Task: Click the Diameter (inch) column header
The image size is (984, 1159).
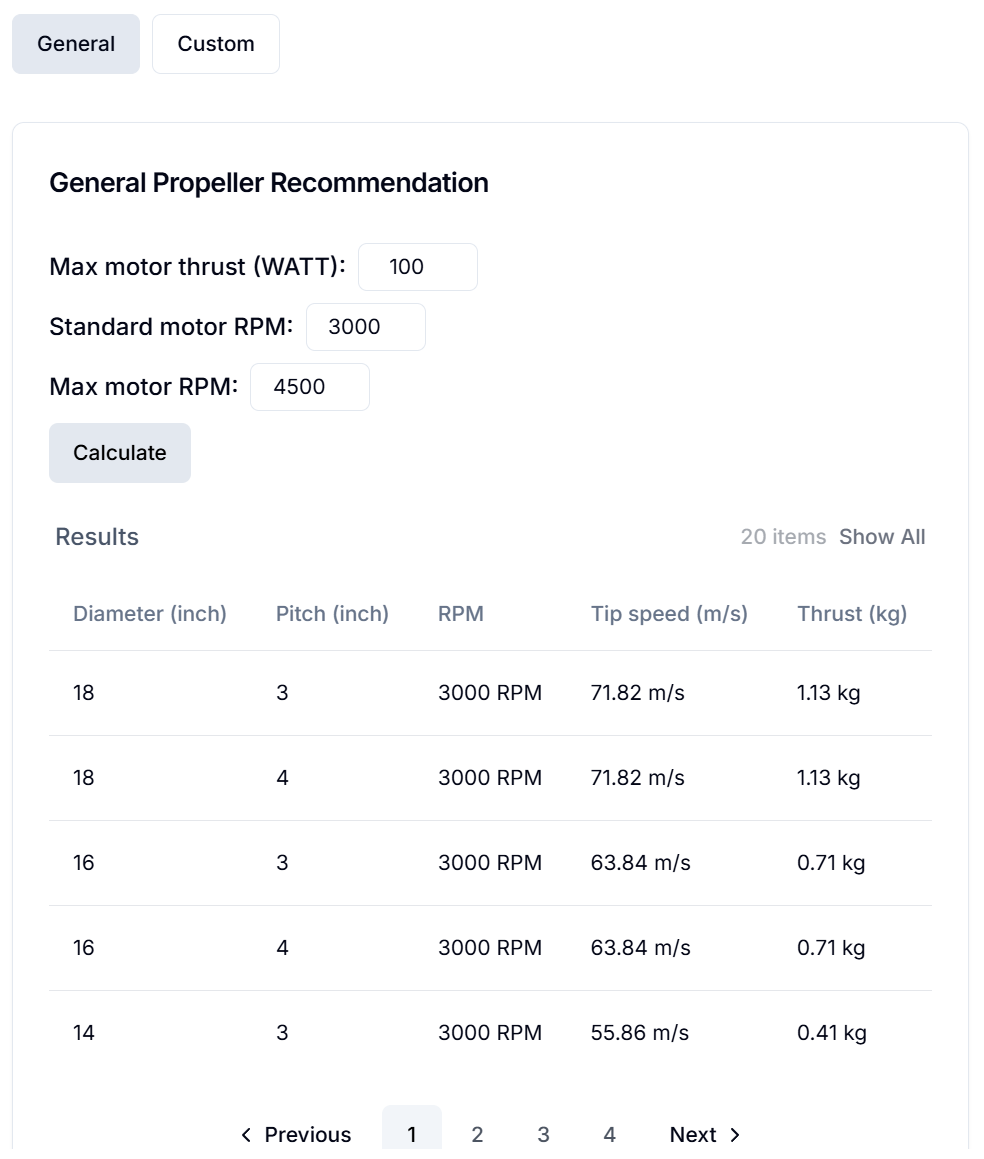Action: point(150,614)
